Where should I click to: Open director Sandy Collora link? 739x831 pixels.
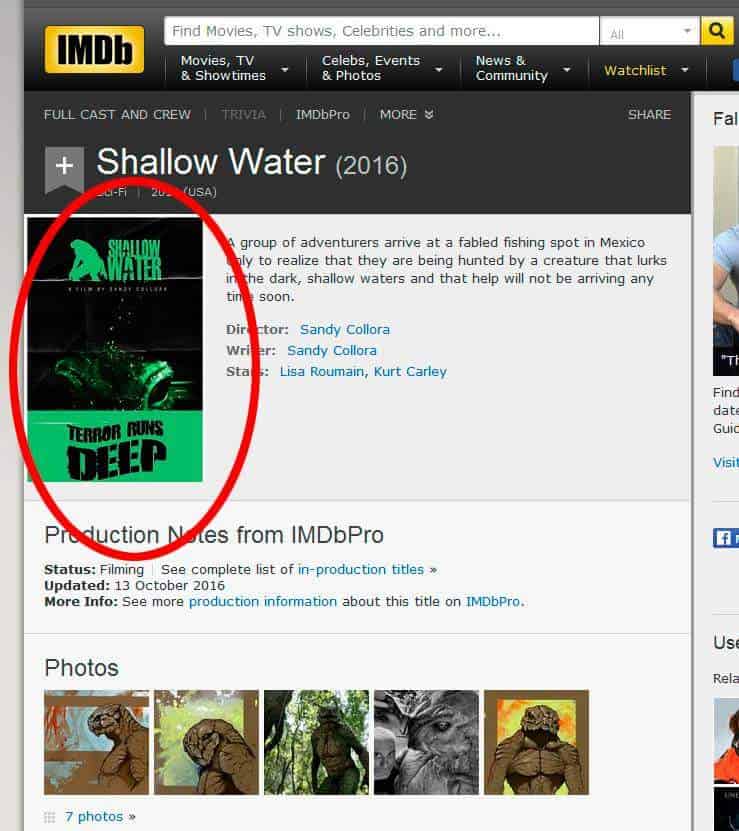(345, 330)
